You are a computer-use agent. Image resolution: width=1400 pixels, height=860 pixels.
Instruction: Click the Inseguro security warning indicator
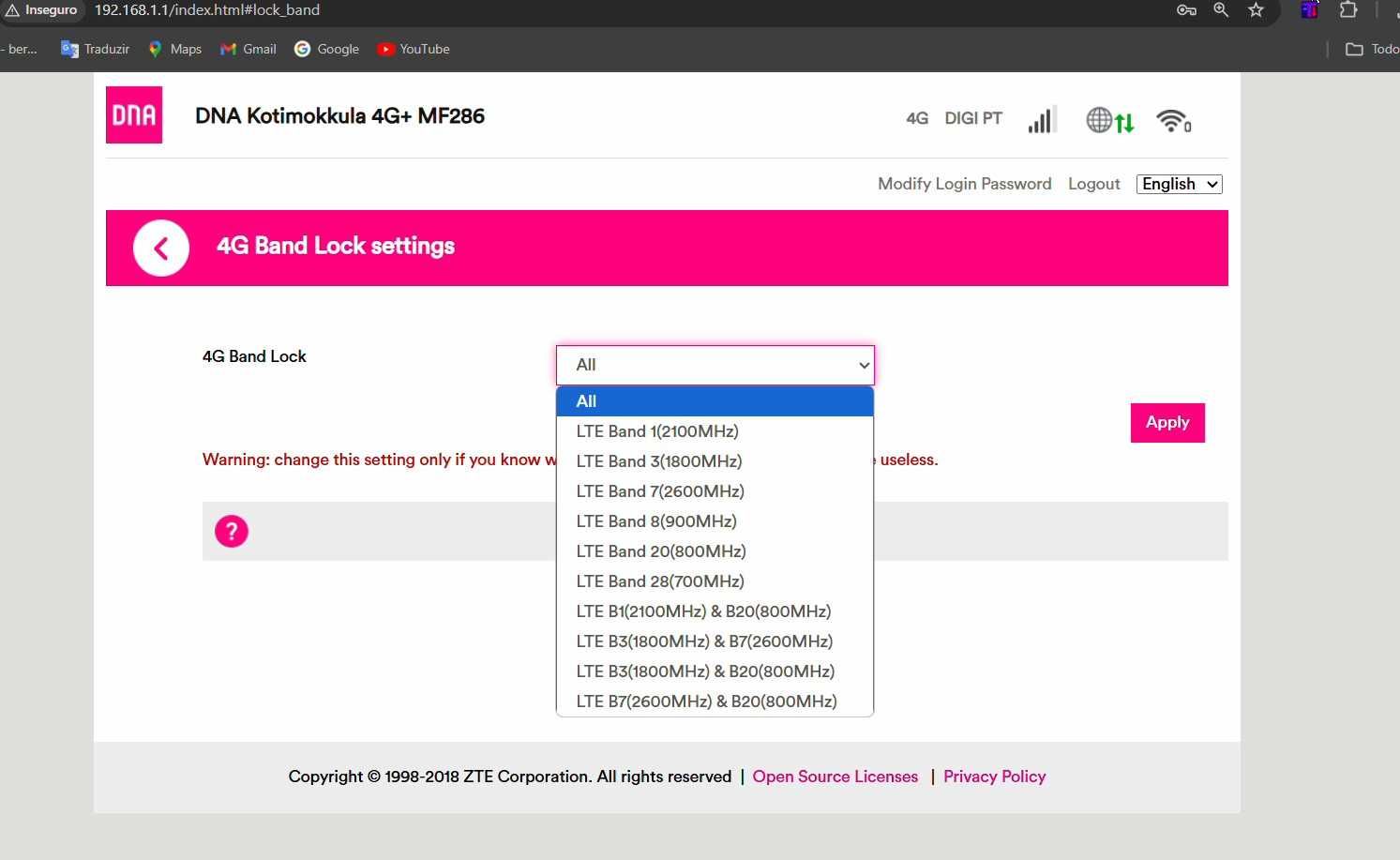point(41,10)
